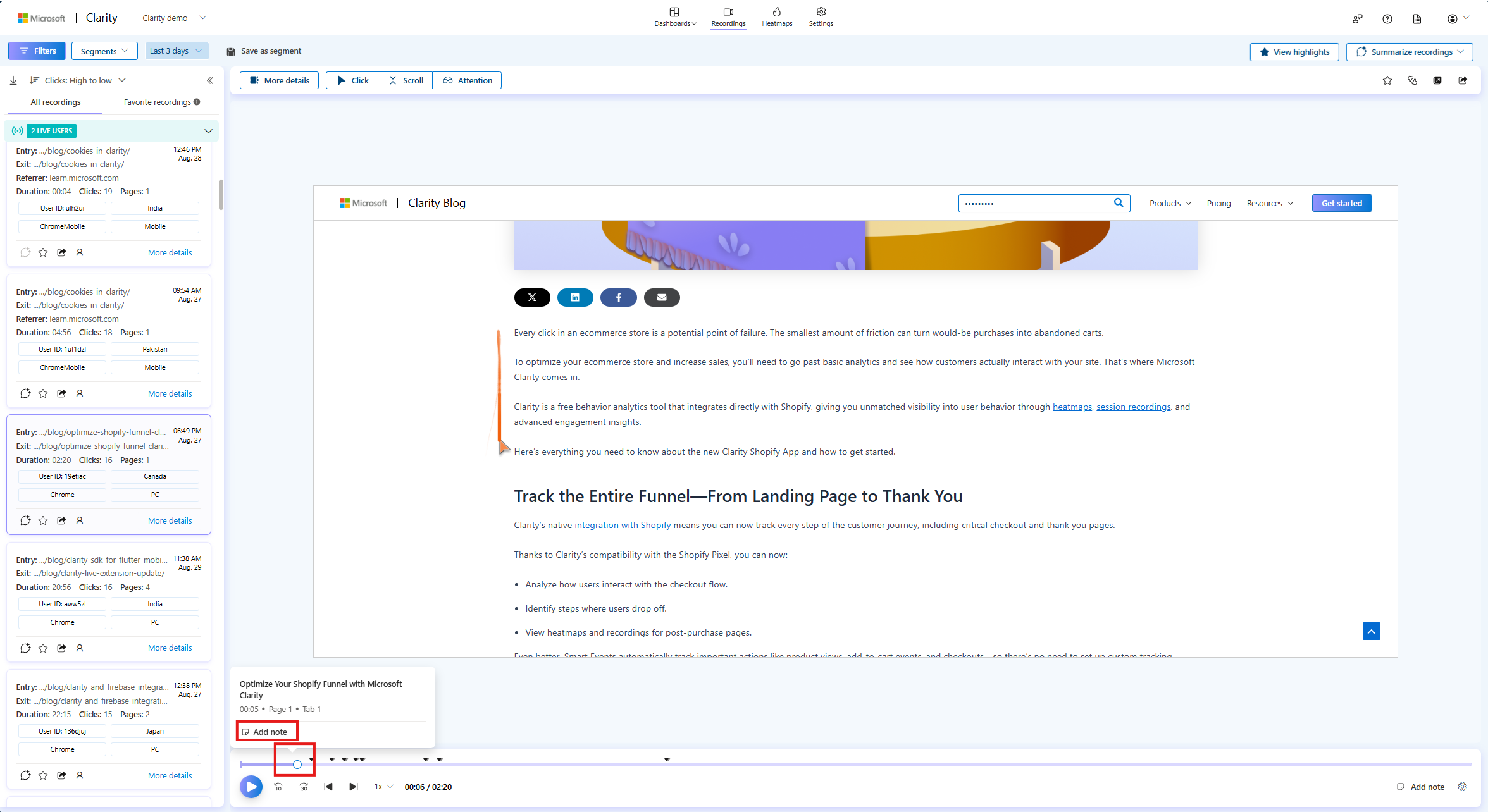View user profile for User ID 1uf1dzl
Image resolution: width=1488 pixels, height=812 pixels.
(x=80, y=393)
